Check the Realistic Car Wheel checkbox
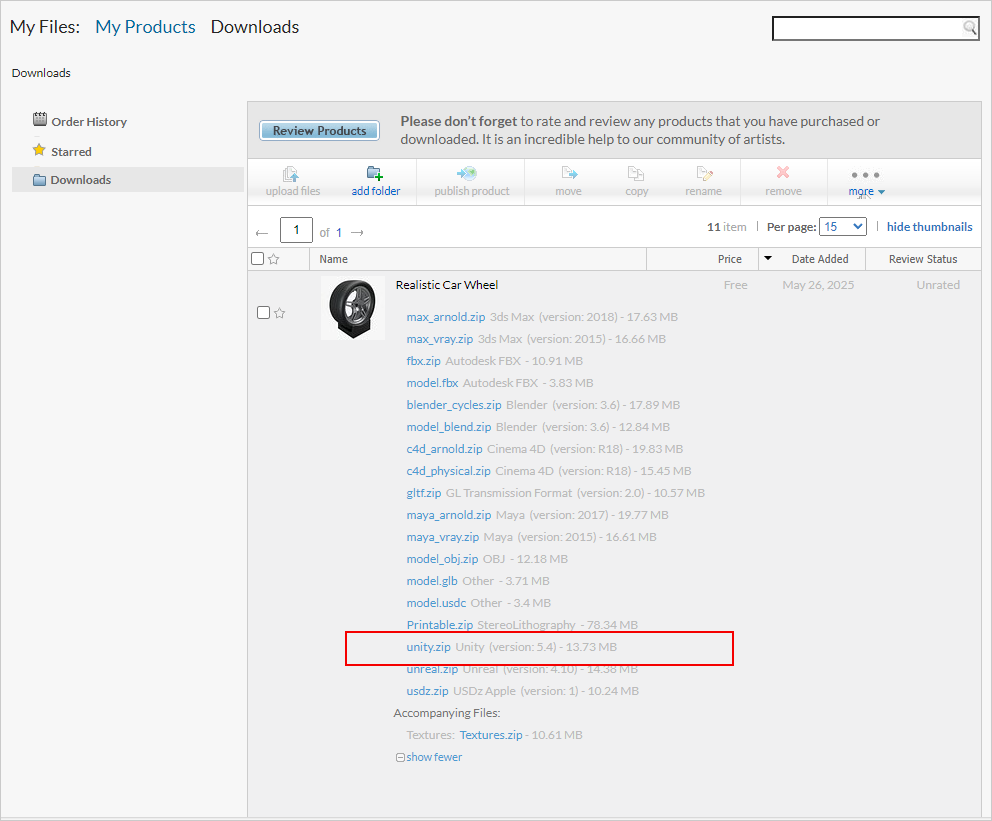 coord(263,313)
